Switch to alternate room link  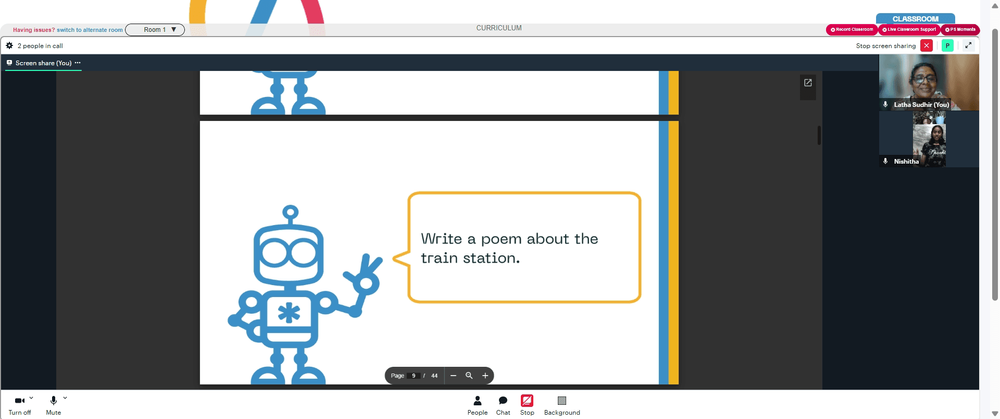point(89,30)
